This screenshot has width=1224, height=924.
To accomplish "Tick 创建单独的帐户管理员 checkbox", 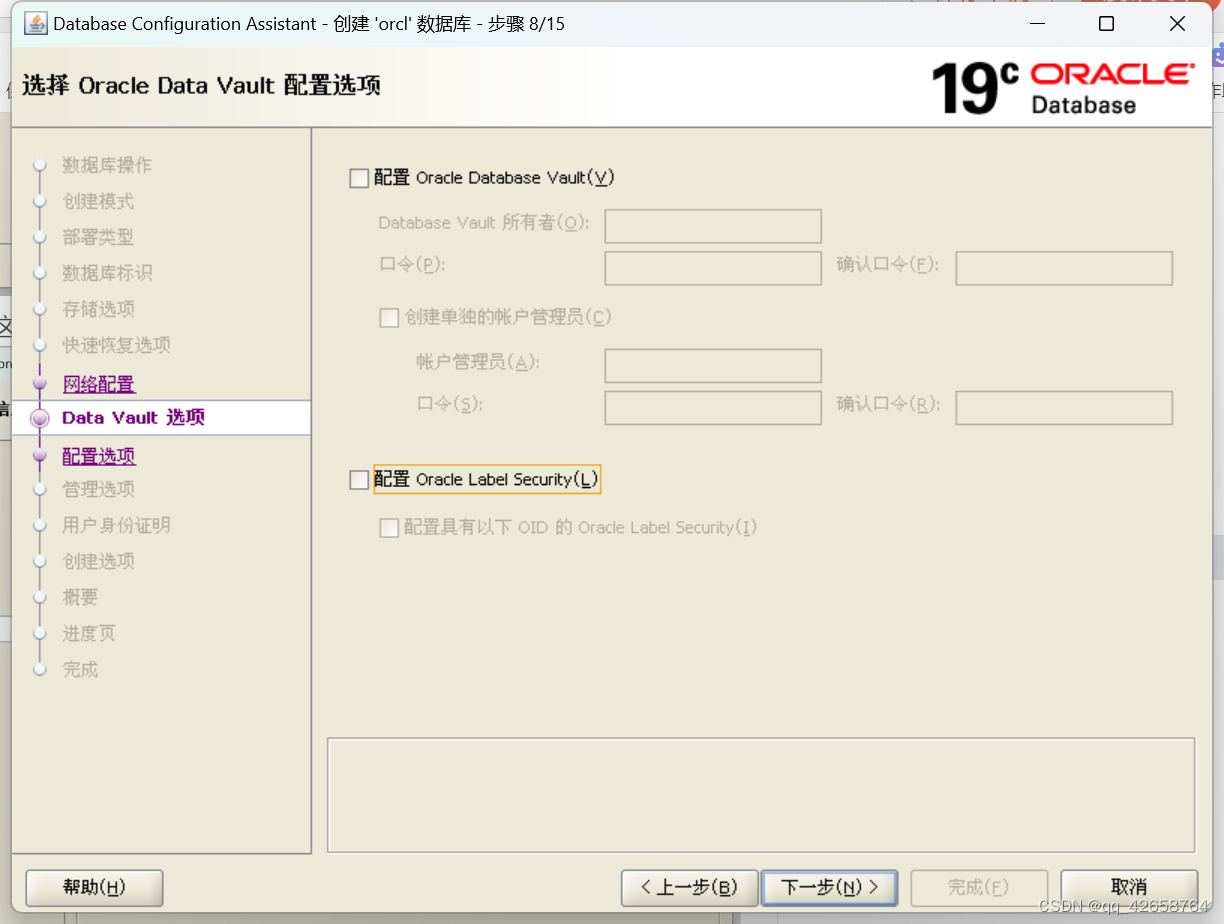I will [x=389, y=318].
